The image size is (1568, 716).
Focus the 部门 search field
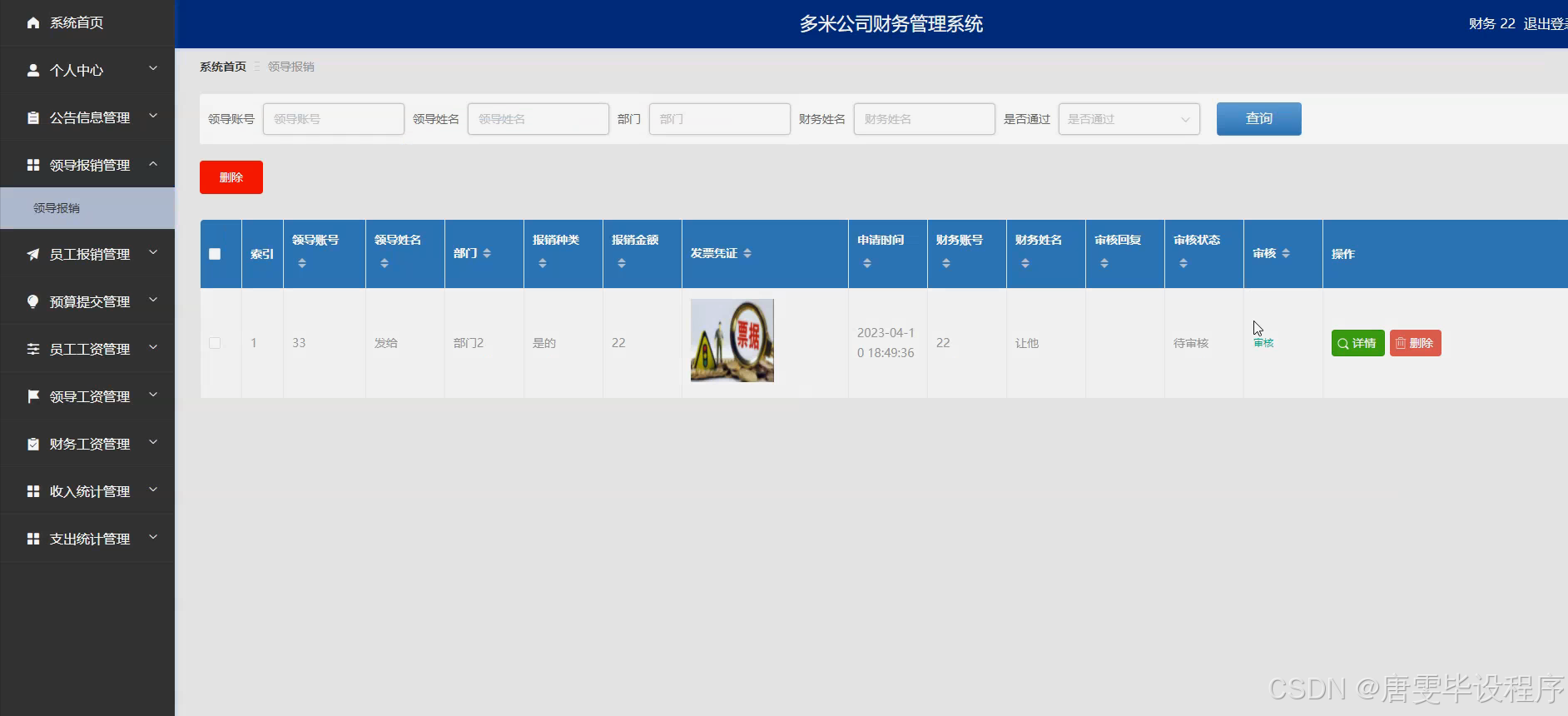click(x=720, y=119)
